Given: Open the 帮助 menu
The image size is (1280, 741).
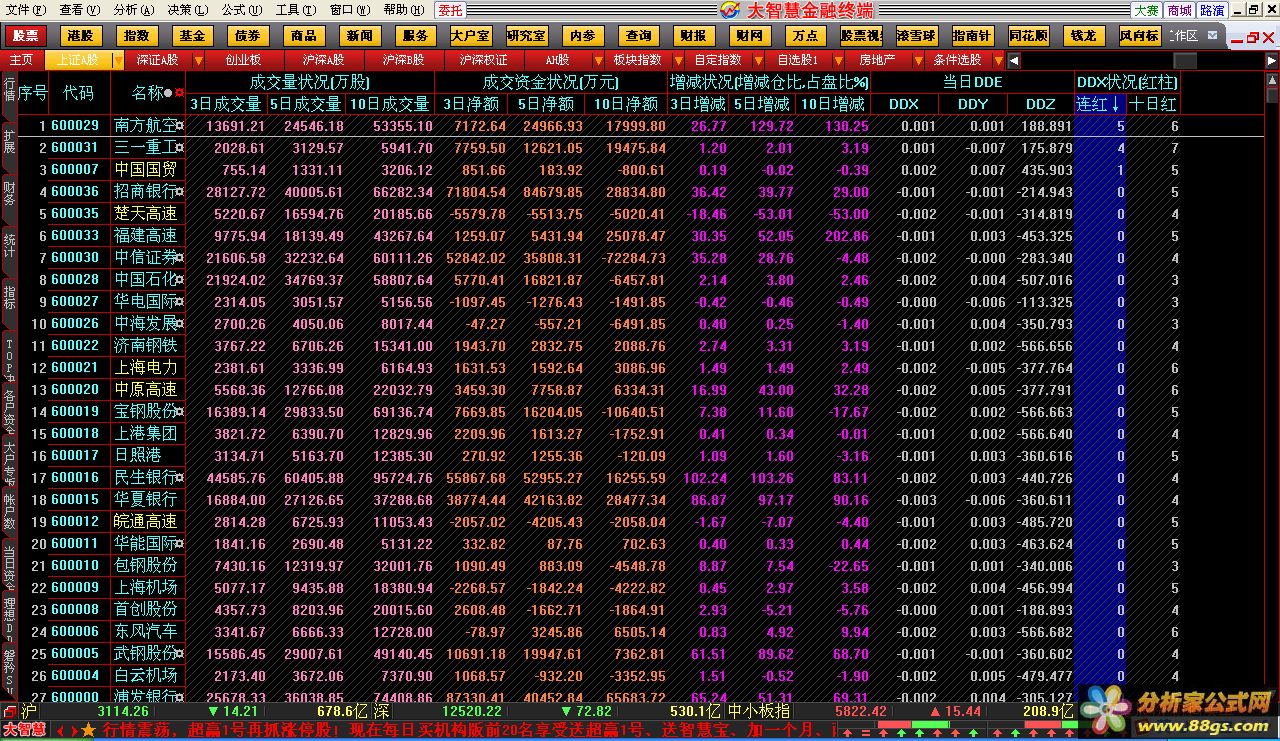Looking at the screenshot, I should pos(404,10).
